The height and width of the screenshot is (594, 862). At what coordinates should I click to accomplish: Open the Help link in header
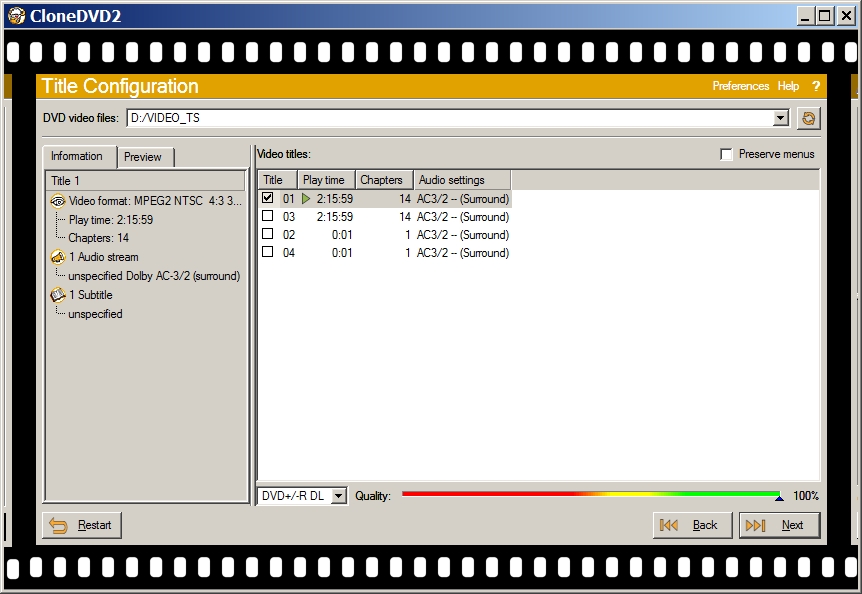click(x=788, y=86)
